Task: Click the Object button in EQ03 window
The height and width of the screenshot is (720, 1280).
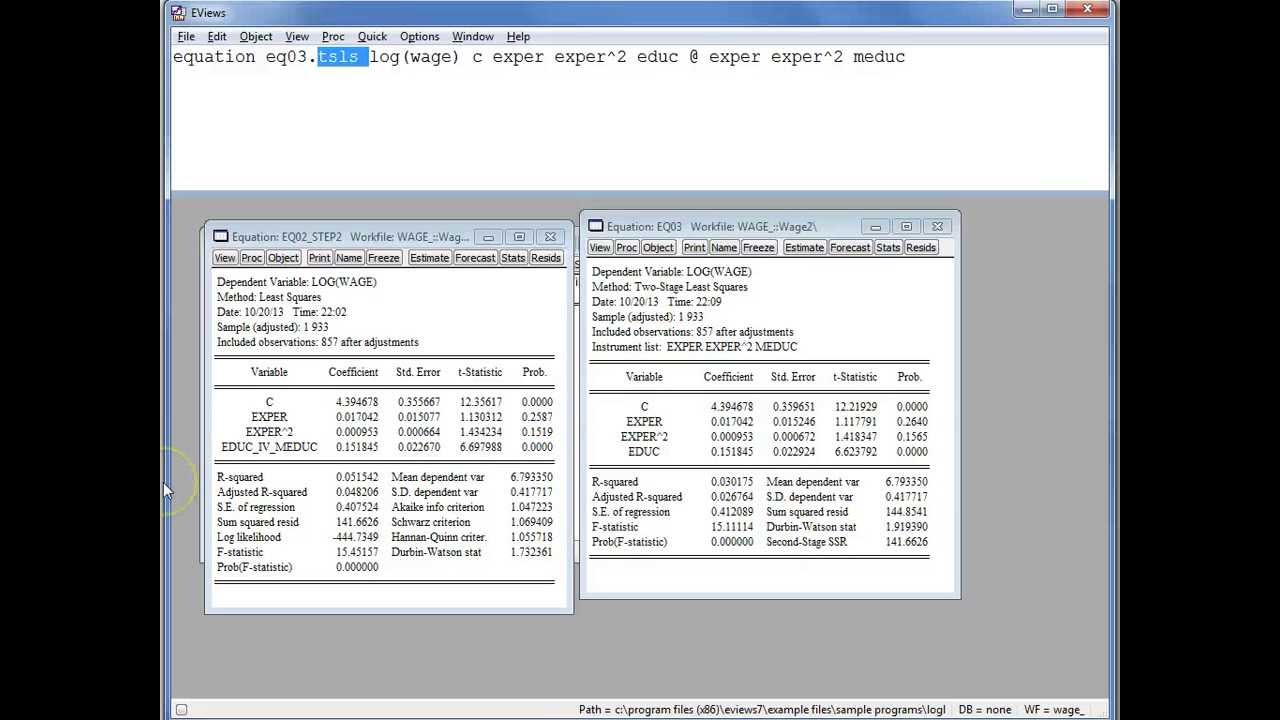Action: coord(658,248)
